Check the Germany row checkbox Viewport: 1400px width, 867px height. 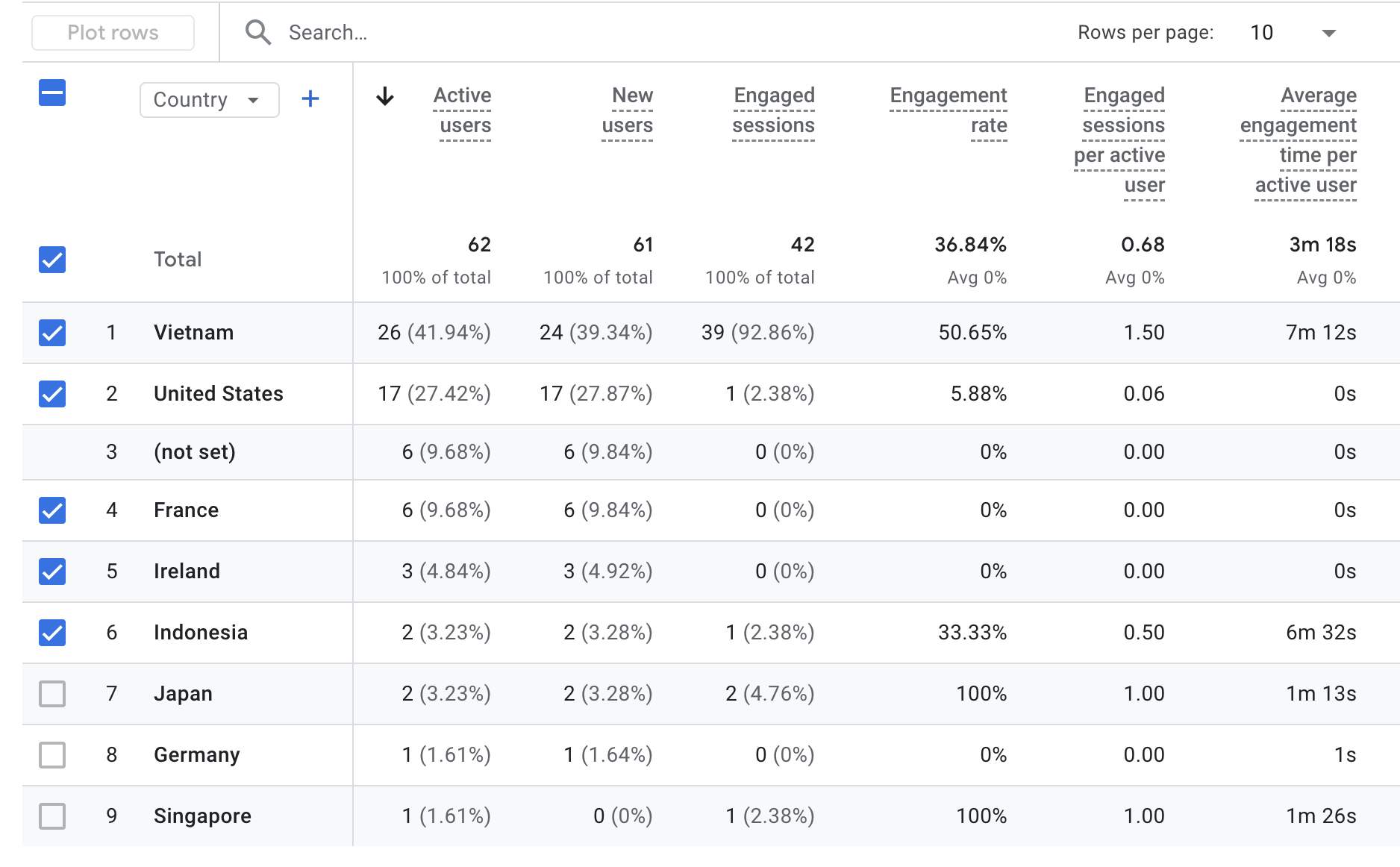click(x=52, y=755)
